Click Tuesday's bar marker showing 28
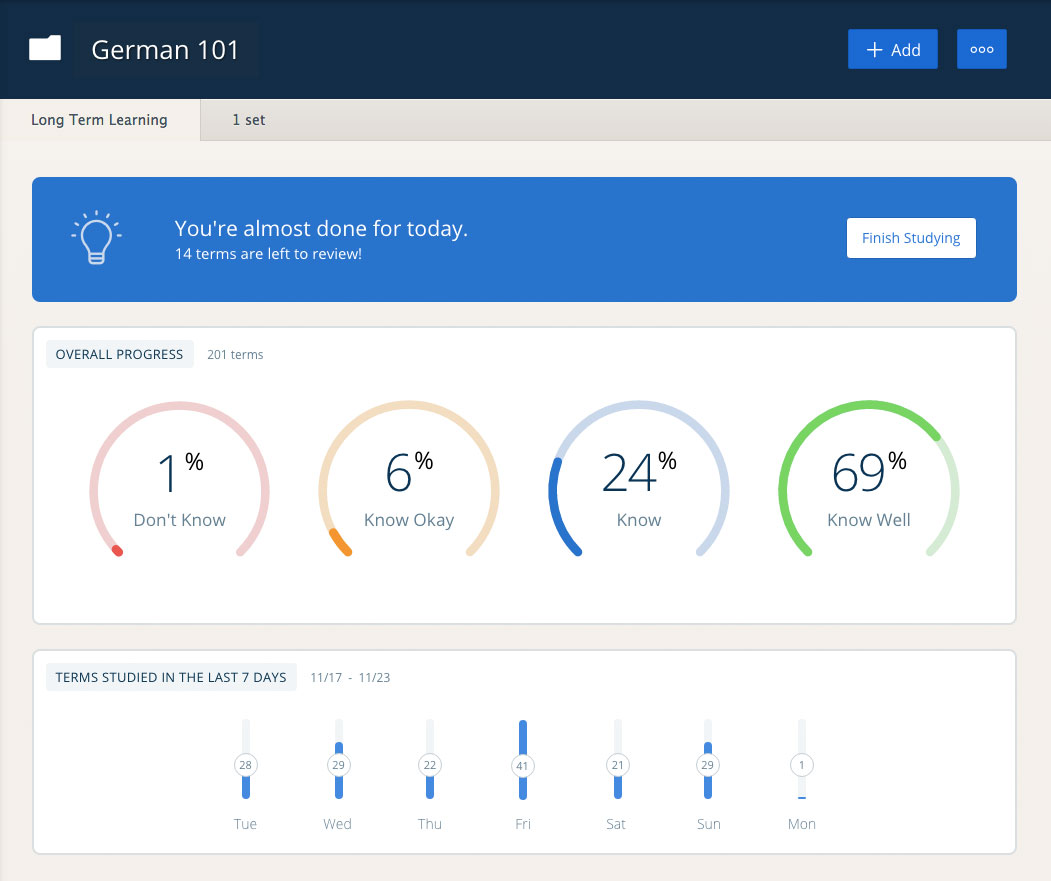The width and height of the screenshot is (1051, 881). 245,765
